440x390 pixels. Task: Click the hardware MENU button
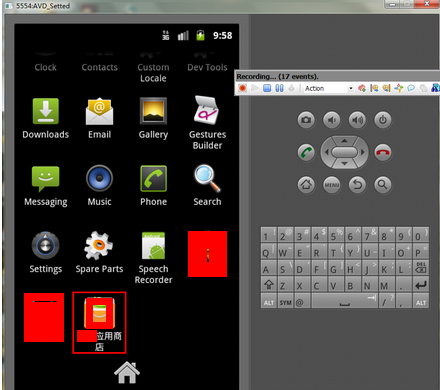click(332, 184)
